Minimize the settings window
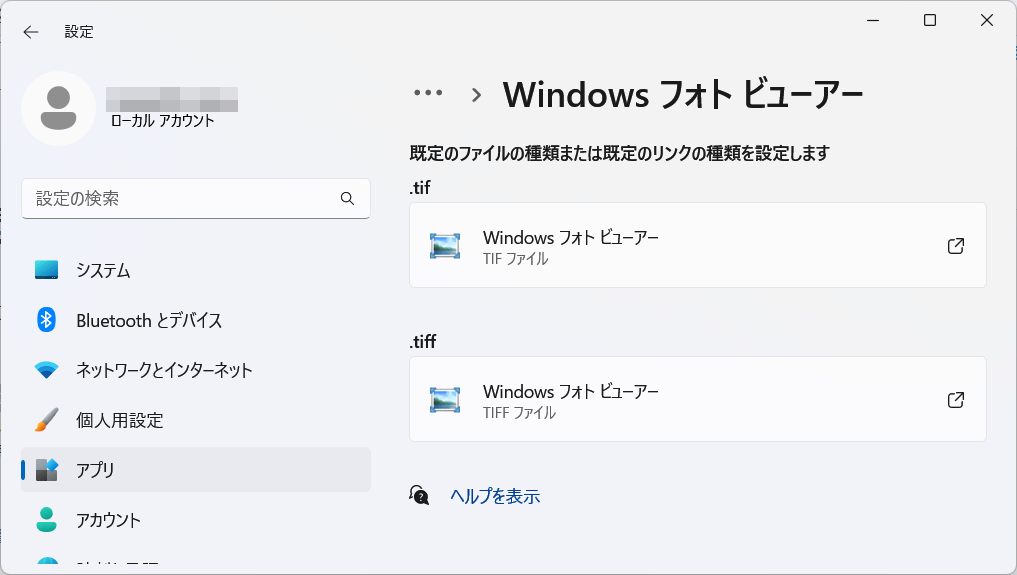 pyautogui.click(x=873, y=20)
